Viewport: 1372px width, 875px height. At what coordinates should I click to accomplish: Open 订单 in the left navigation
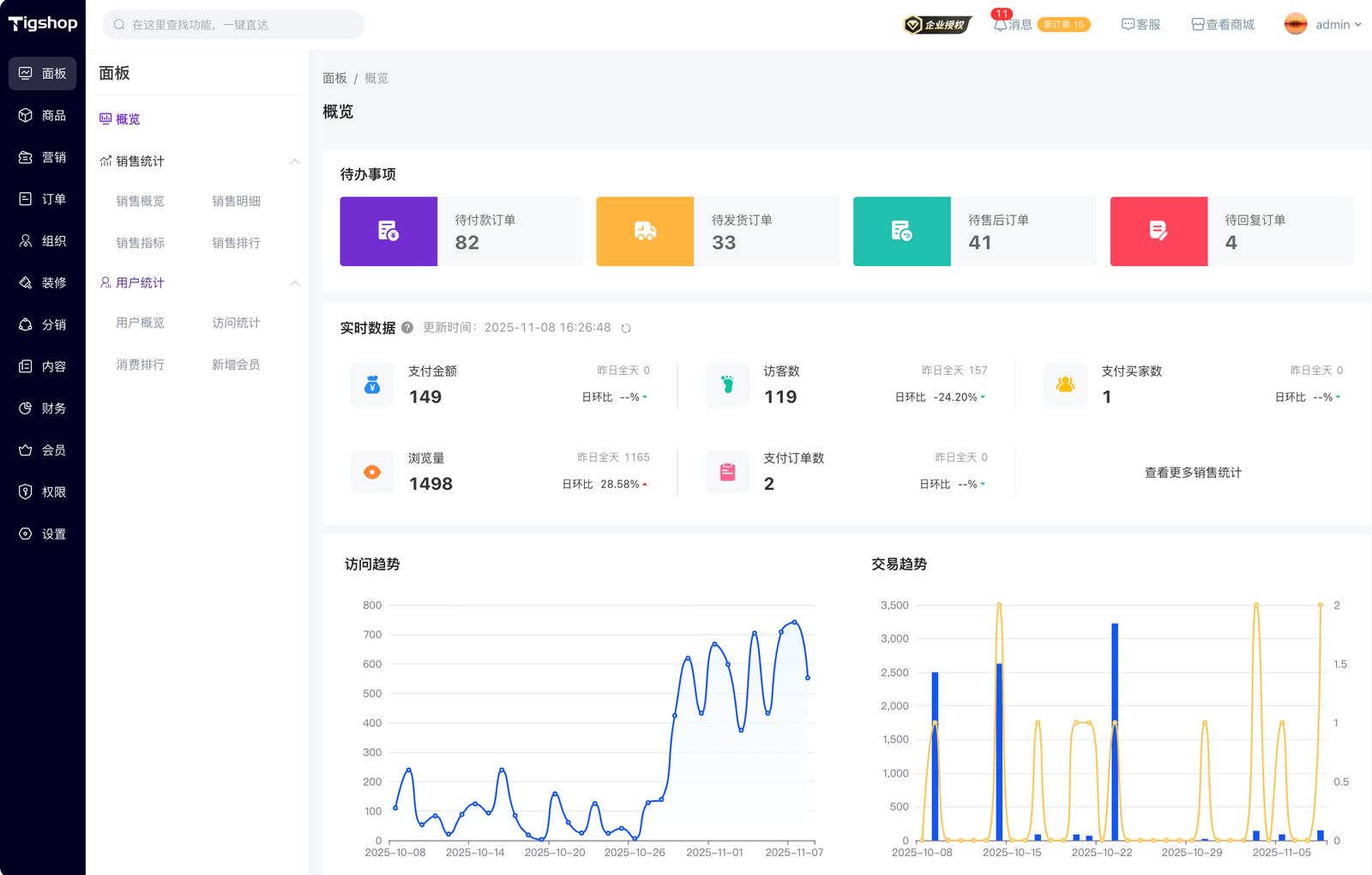coord(43,199)
